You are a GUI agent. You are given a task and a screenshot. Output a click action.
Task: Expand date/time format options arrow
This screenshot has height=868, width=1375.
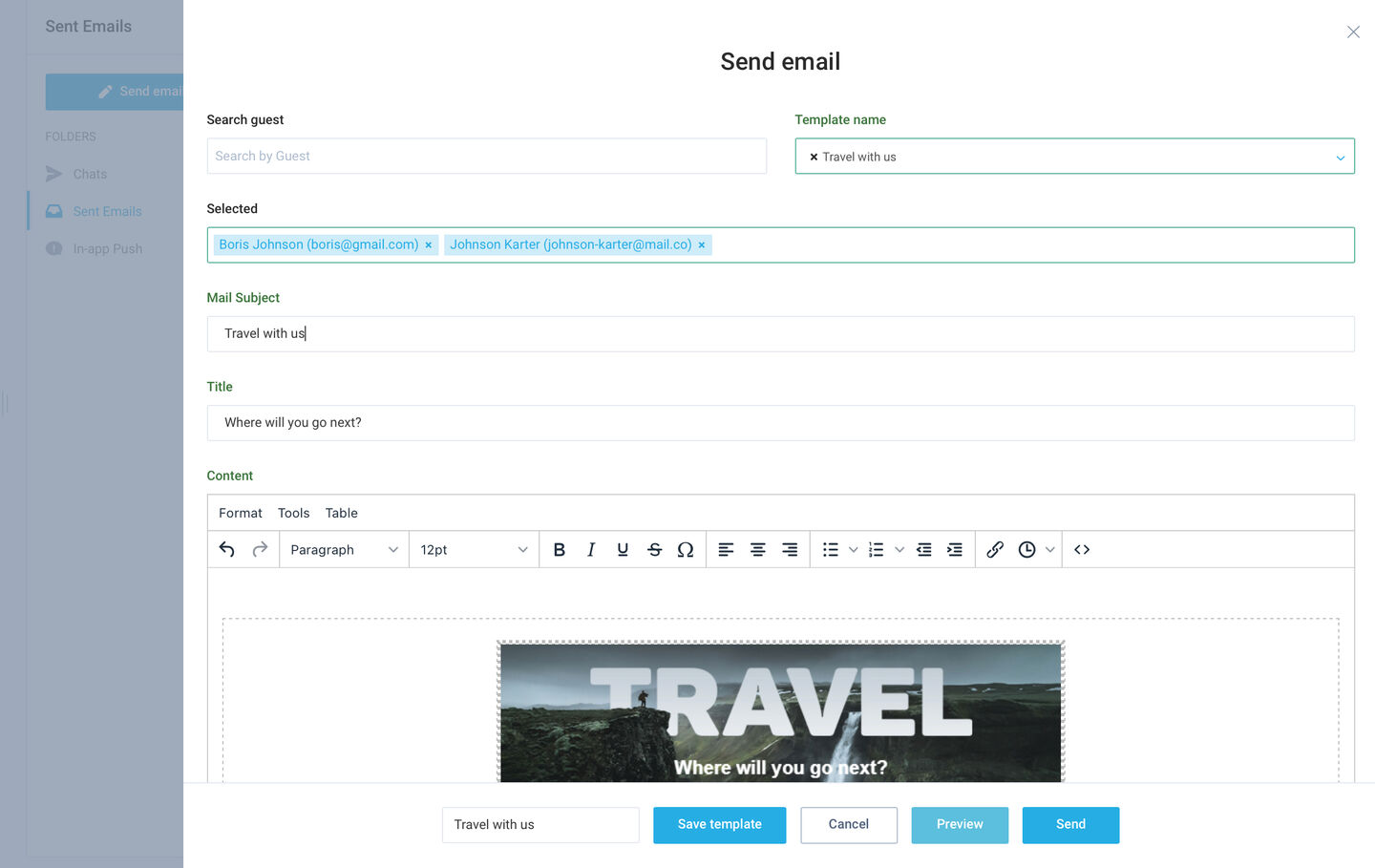tap(1049, 549)
